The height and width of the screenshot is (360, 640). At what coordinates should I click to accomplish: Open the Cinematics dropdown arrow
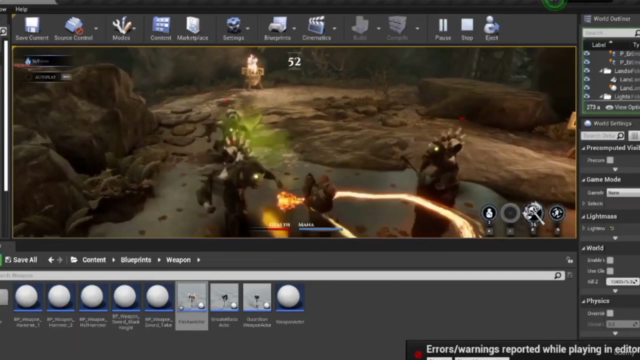tap(334, 28)
